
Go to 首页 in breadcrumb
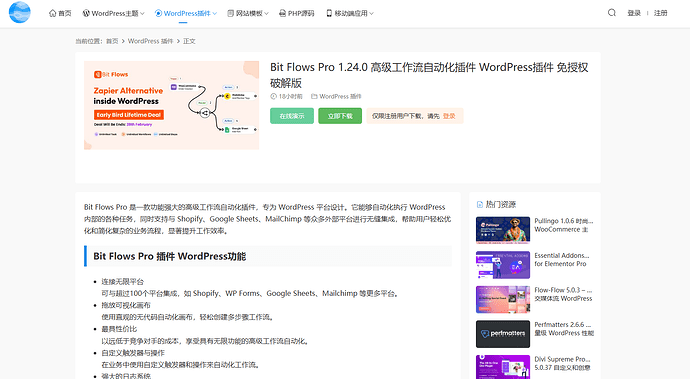click(x=112, y=41)
